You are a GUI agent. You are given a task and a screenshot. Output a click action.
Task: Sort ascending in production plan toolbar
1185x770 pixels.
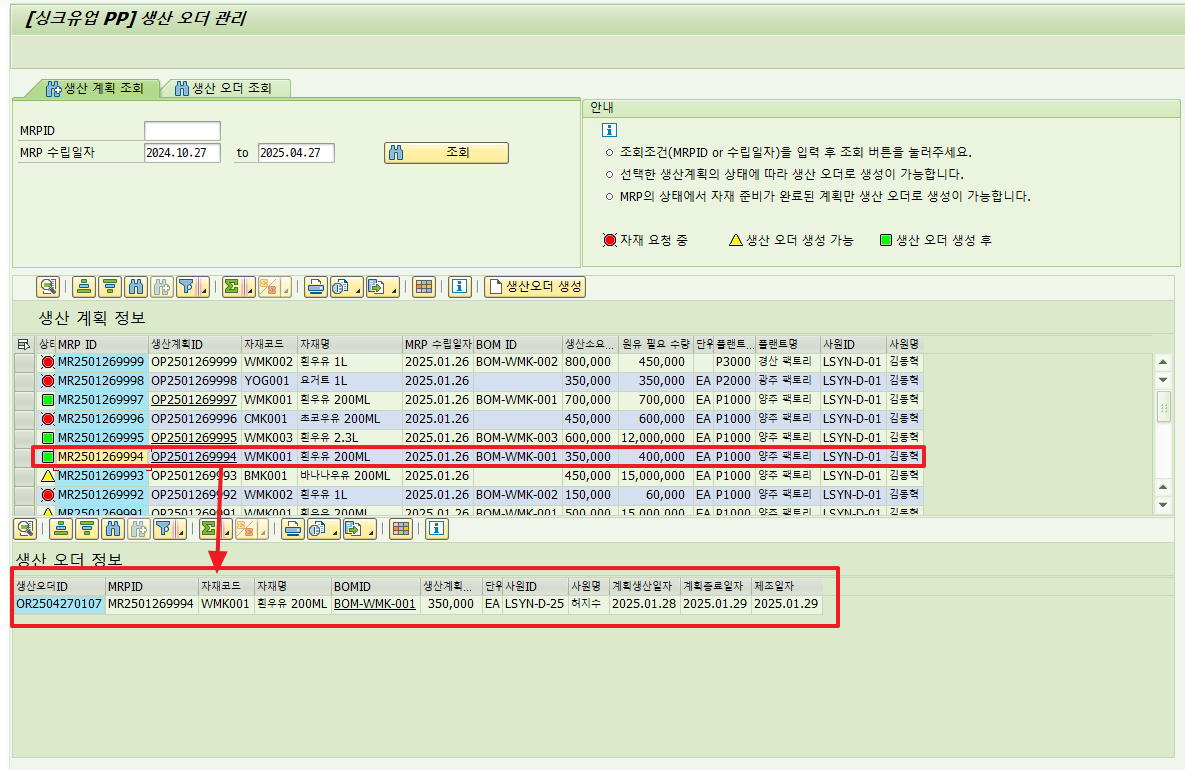pos(84,287)
